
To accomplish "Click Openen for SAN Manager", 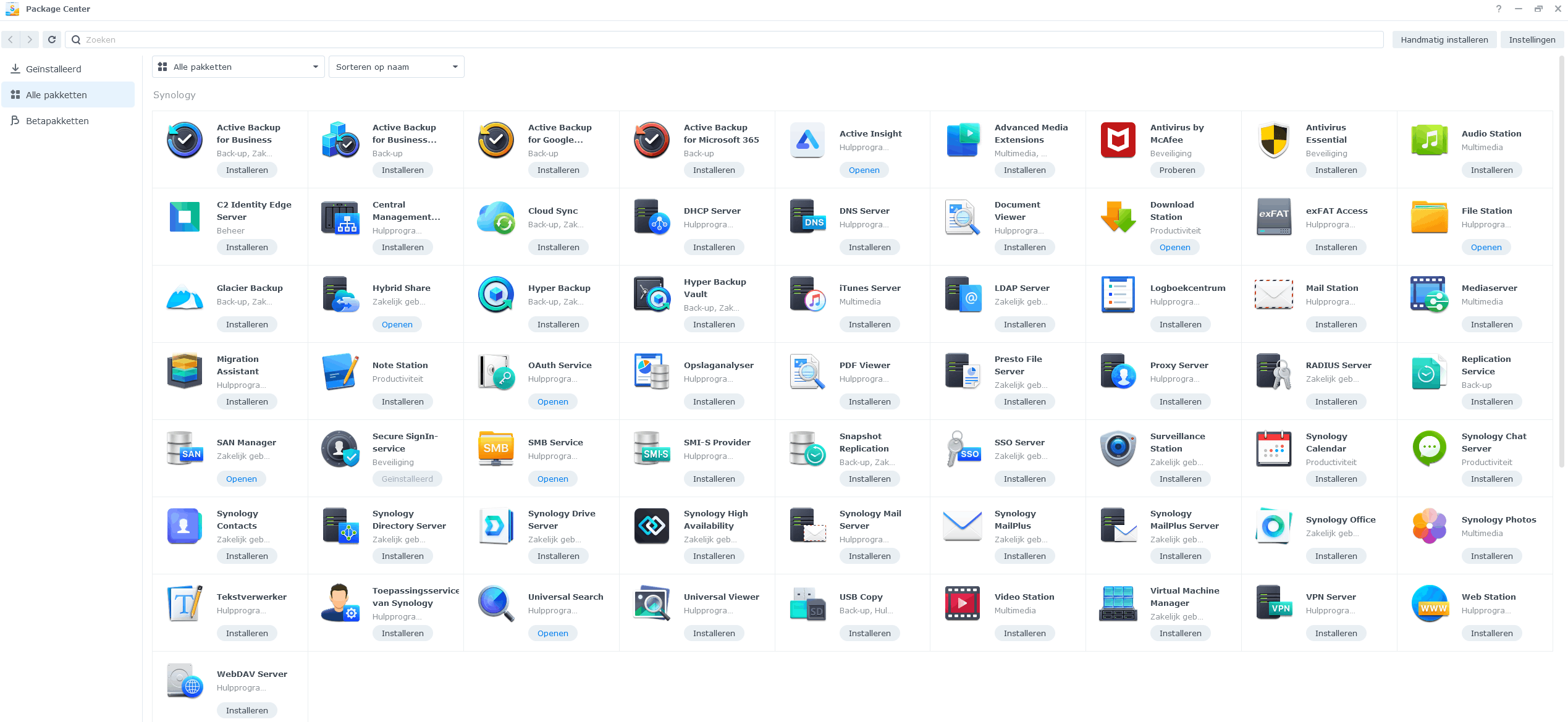I will coord(241,479).
